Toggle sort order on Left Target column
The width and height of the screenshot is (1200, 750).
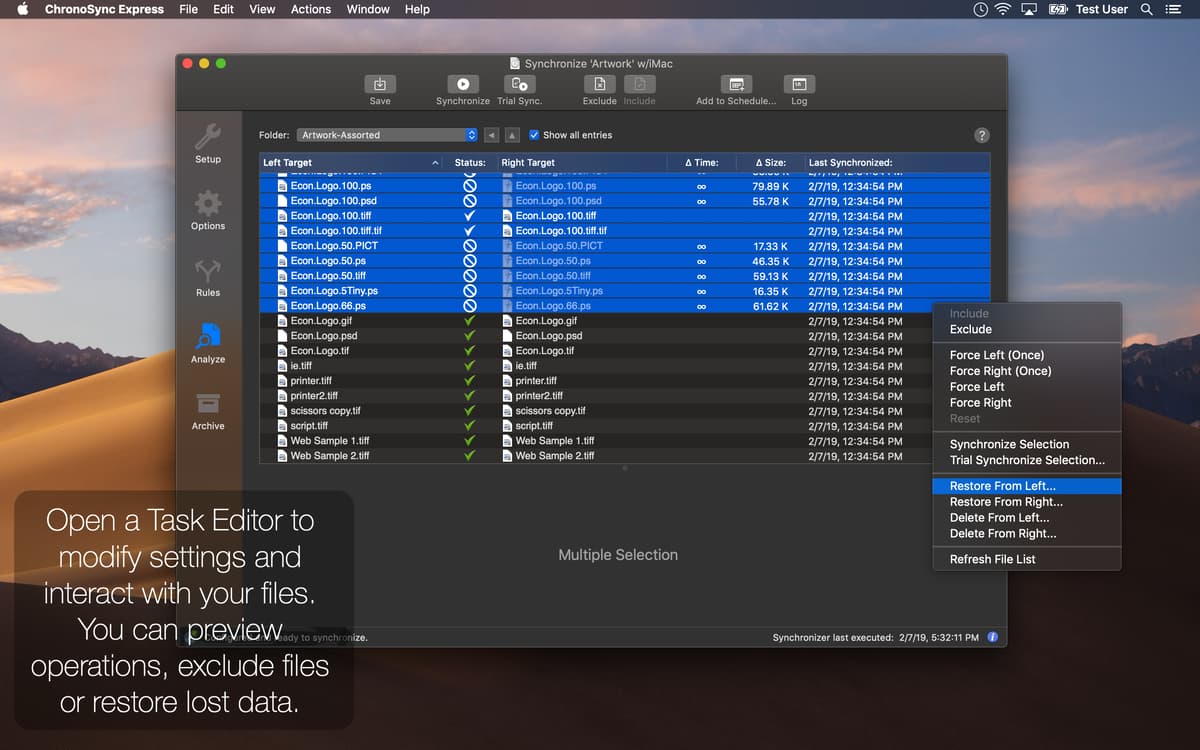[350, 161]
